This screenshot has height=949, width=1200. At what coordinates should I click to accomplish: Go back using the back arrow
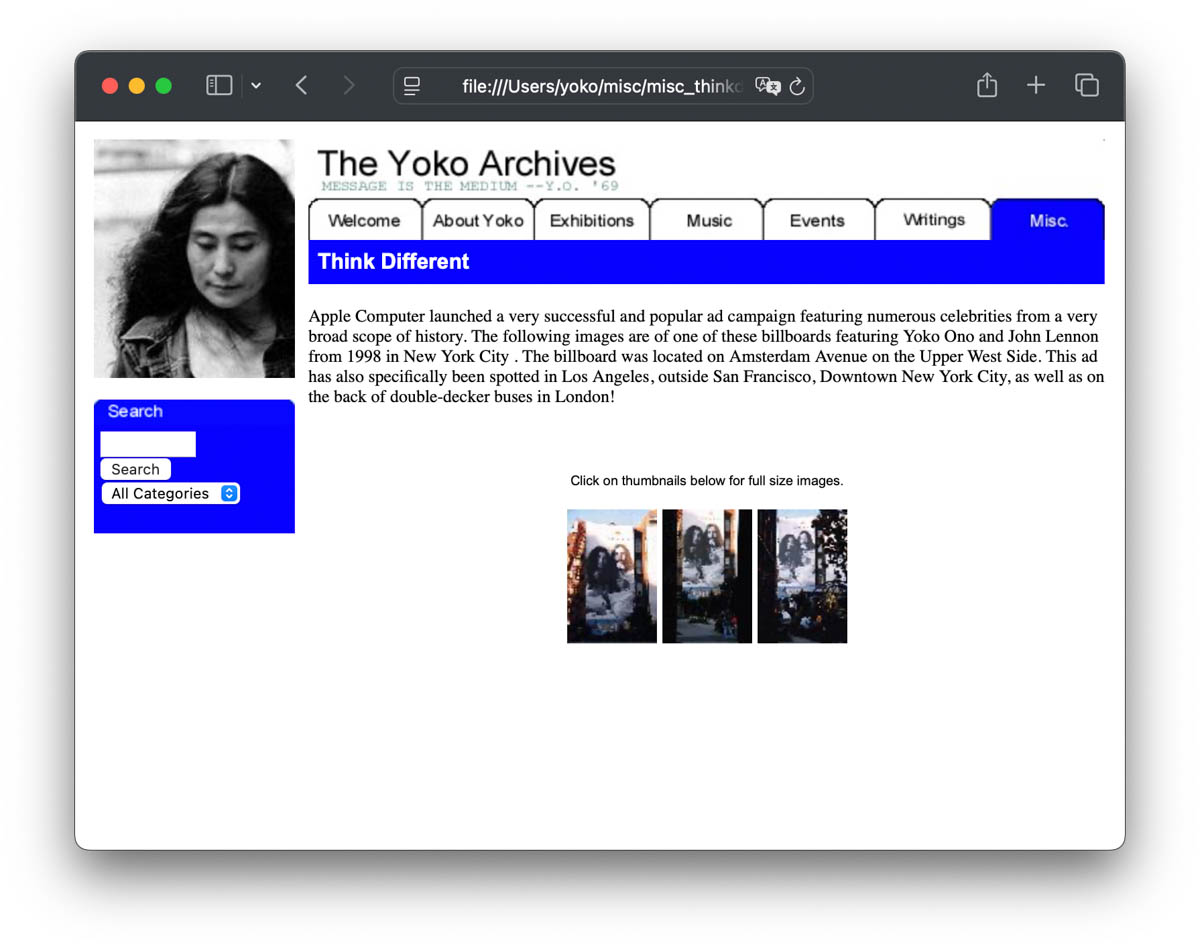(x=301, y=85)
